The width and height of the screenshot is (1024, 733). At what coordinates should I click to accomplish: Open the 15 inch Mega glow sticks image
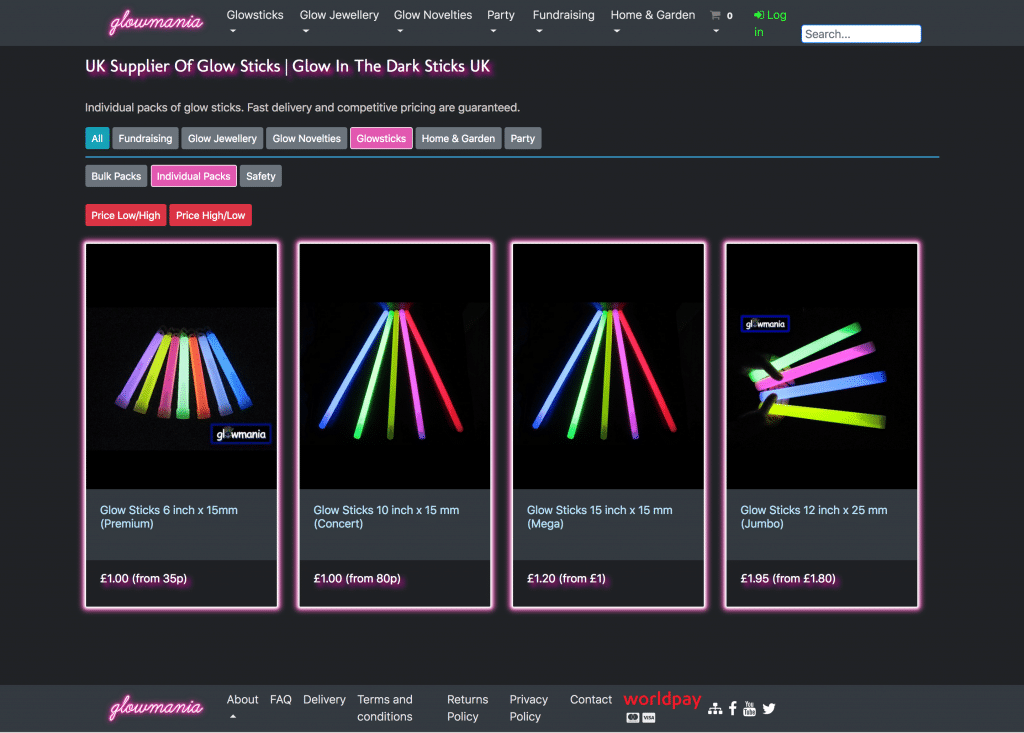609,366
